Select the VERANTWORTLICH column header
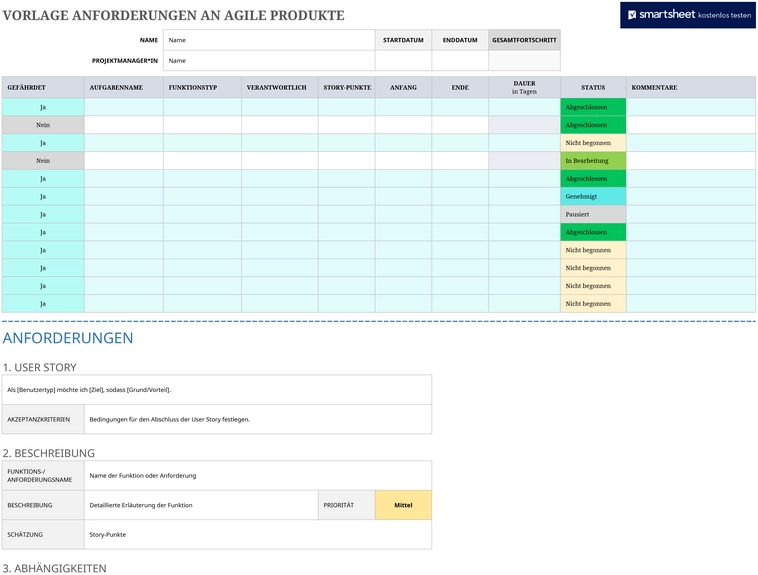758x575 pixels. click(x=280, y=88)
